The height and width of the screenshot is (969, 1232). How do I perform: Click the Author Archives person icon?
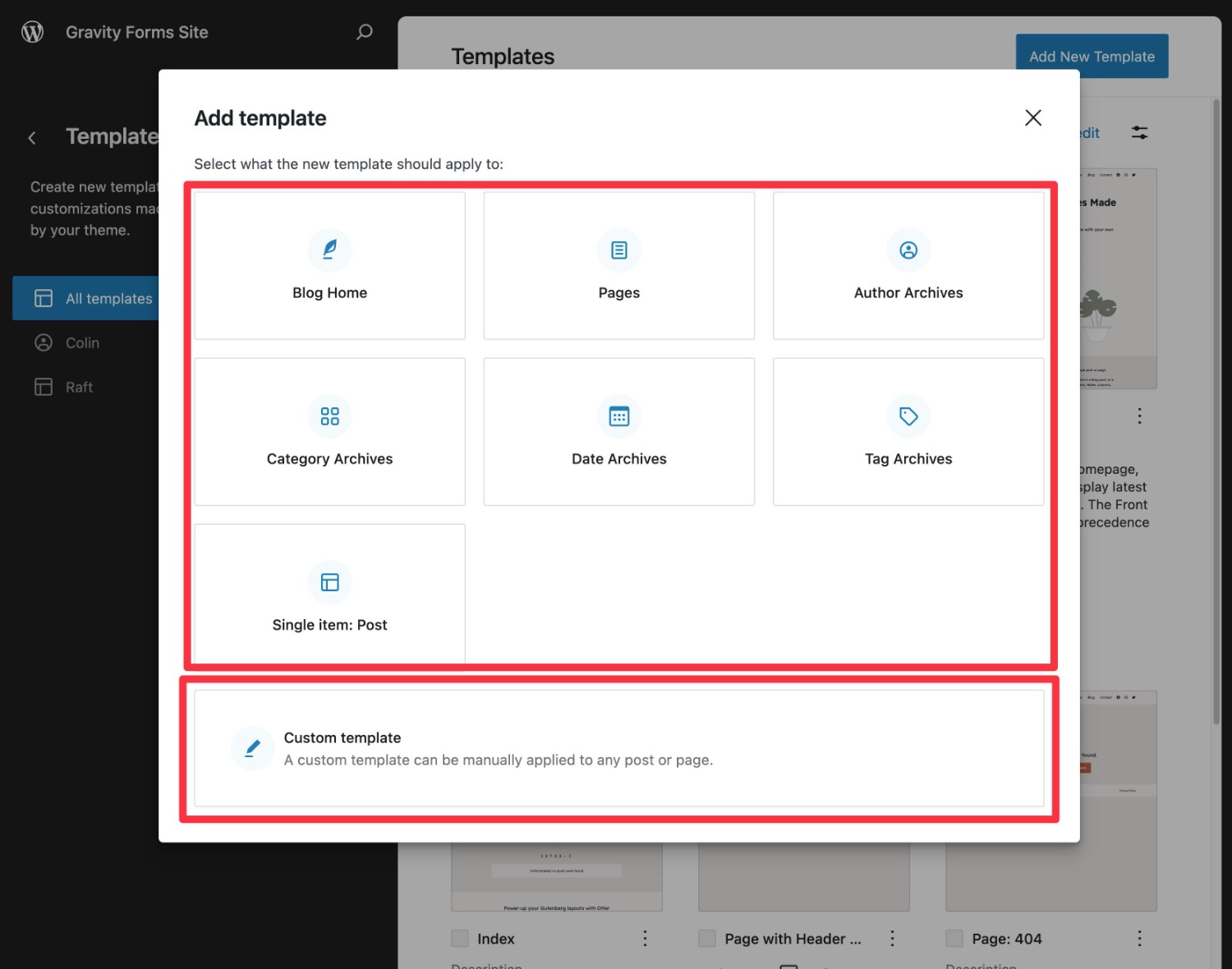pos(908,250)
